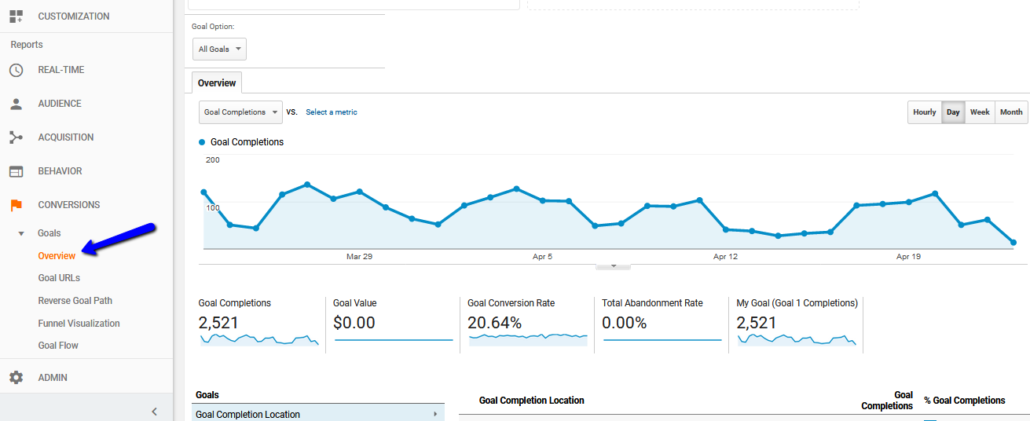The height and width of the screenshot is (421, 1030).
Task: Click the Customization dashboard icon
Action: pyautogui.click(x=16, y=16)
